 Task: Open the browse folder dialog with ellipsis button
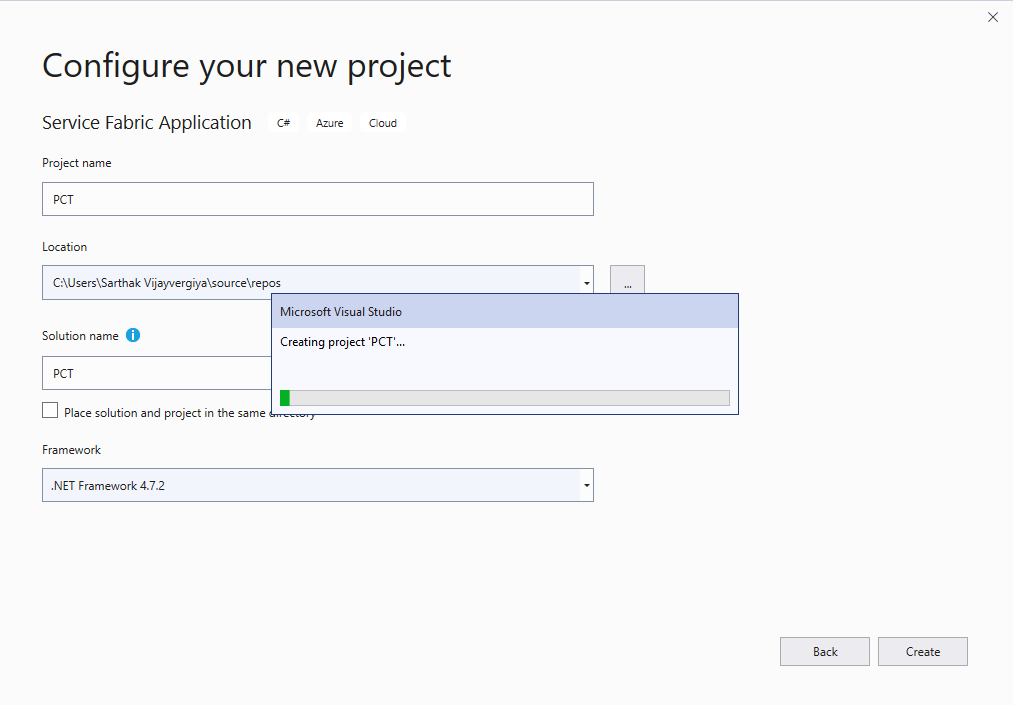pyautogui.click(x=627, y=281)
